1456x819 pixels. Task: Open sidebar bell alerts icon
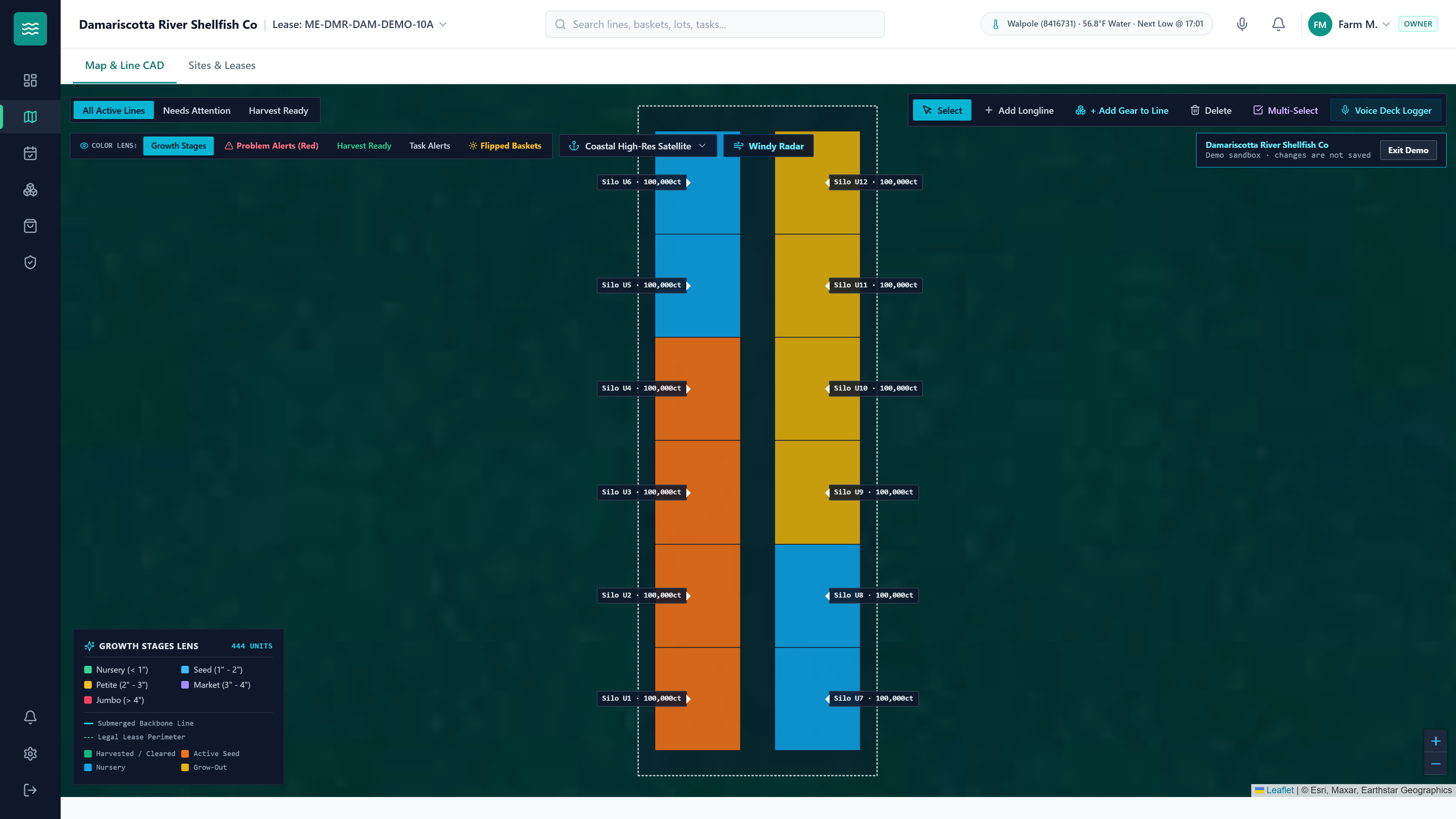tap(30, 717)
